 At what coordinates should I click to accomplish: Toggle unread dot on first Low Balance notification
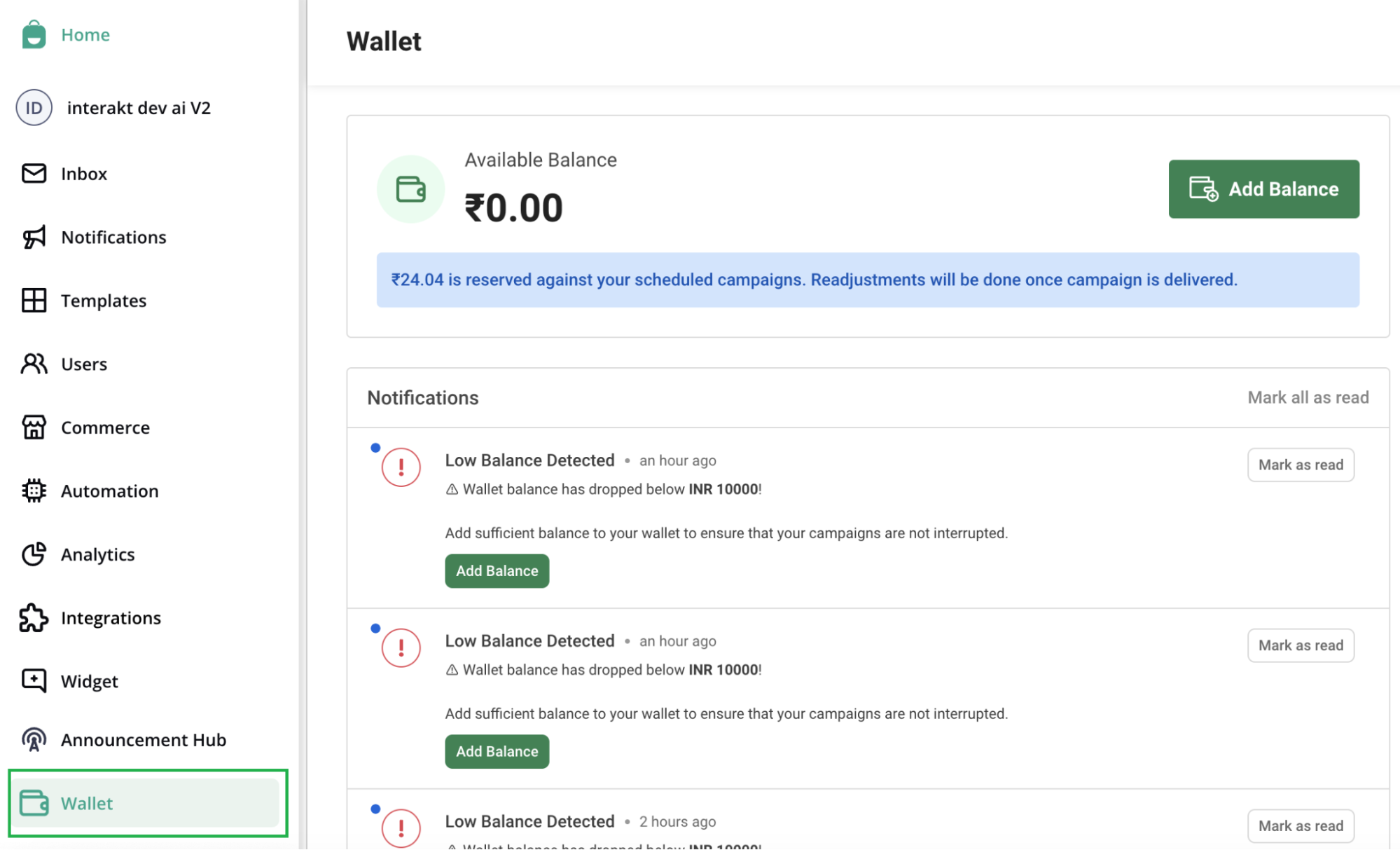coord(375,447)
